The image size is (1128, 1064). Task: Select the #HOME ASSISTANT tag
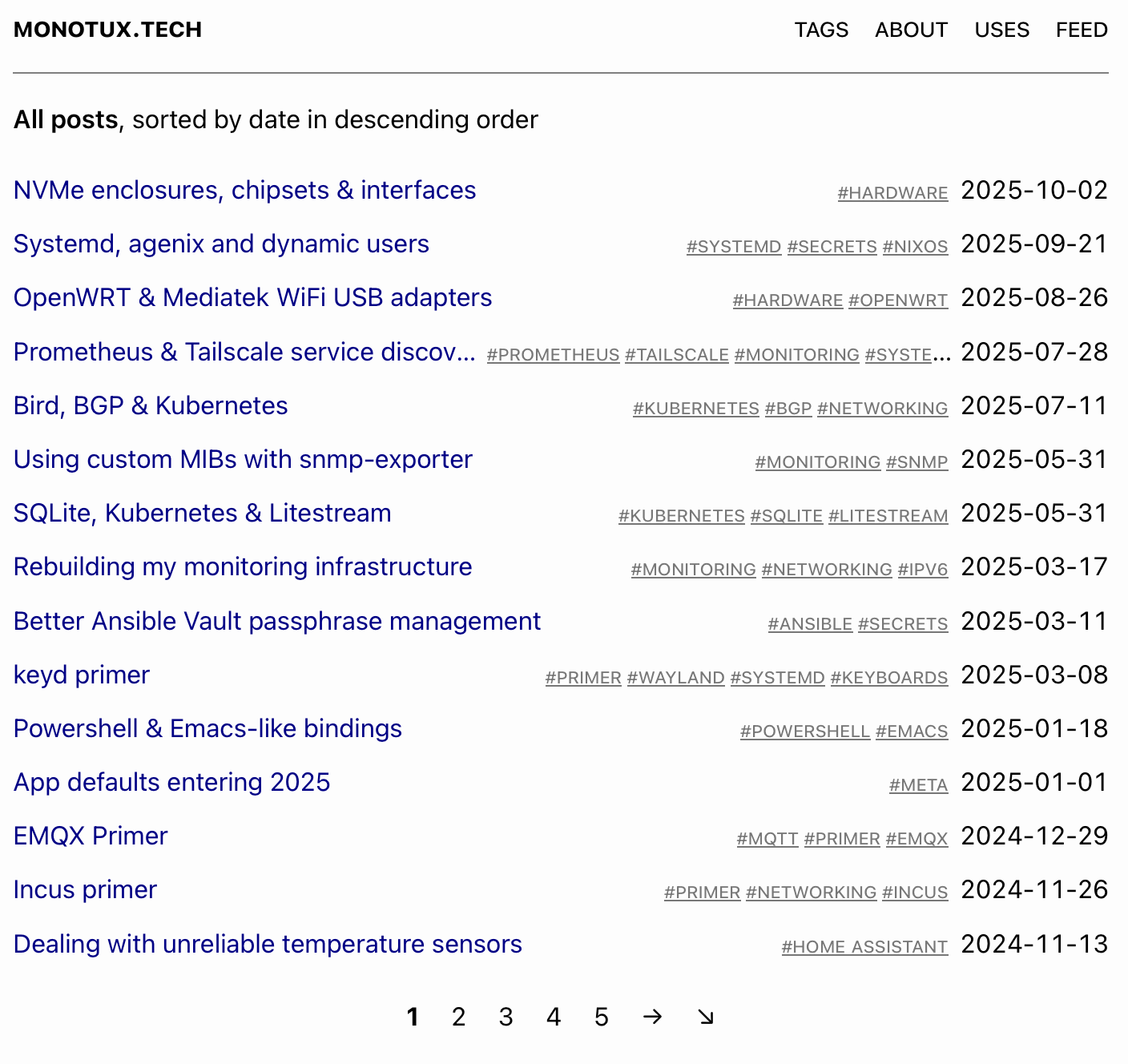864,947
